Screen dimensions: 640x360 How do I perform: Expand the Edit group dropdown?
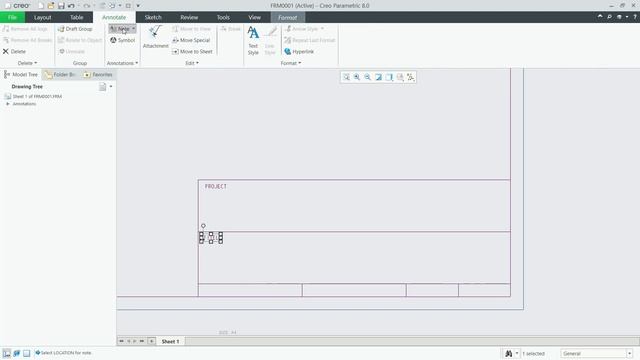[192, 63]
